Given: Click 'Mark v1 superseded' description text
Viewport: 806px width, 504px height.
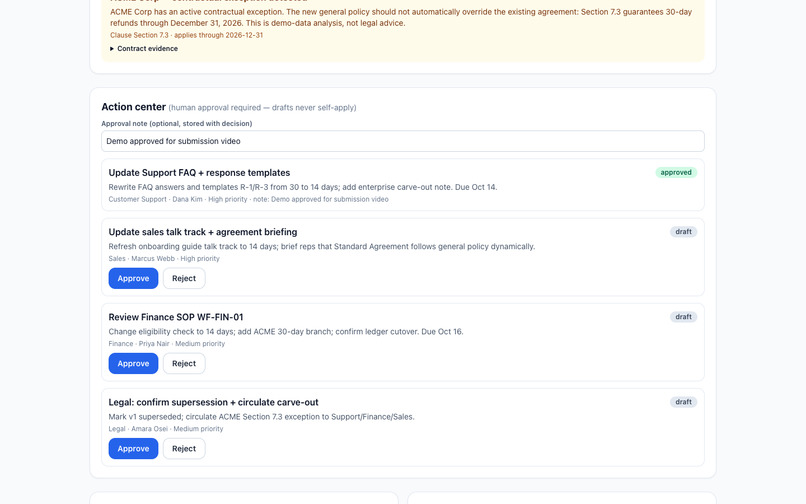Looking at the screenshot, I should [261, 417].
